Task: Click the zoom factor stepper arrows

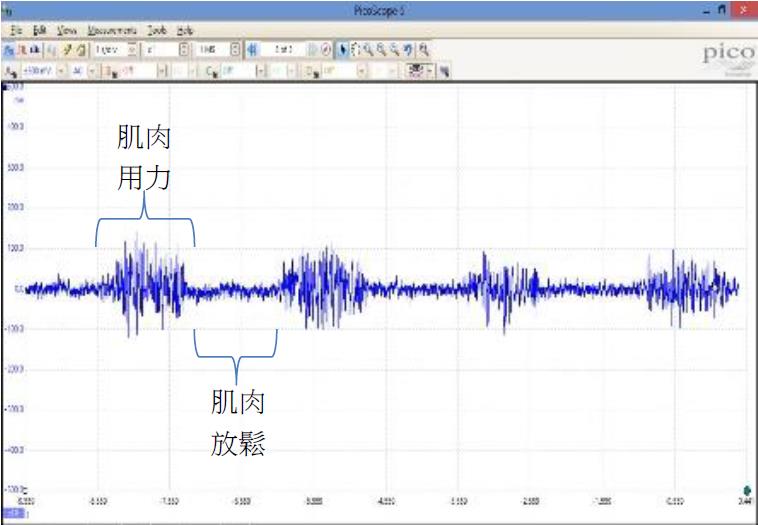Action: (184, 50)
